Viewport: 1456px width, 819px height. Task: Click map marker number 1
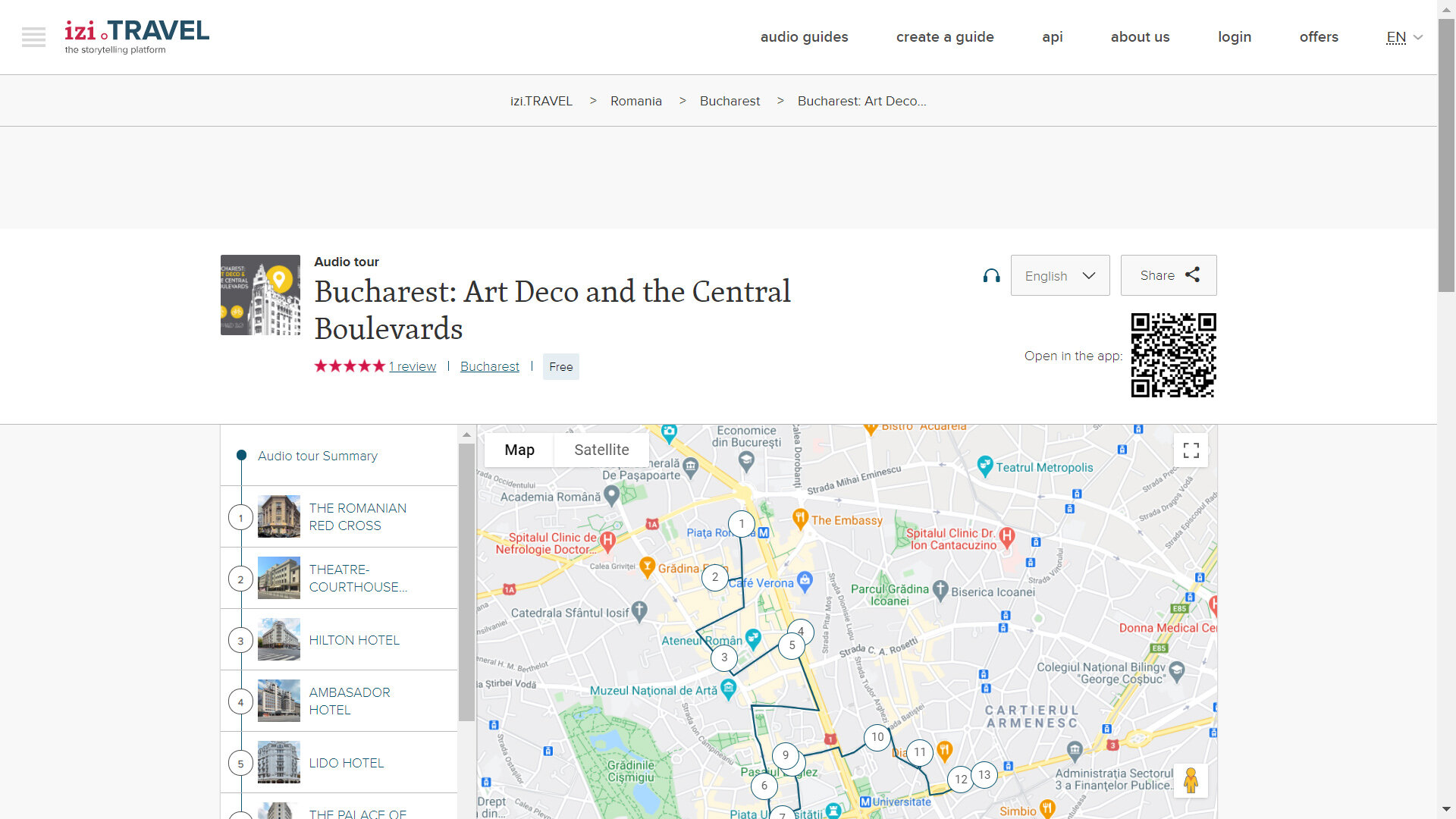pyautogui.click(x=742, y=523)
